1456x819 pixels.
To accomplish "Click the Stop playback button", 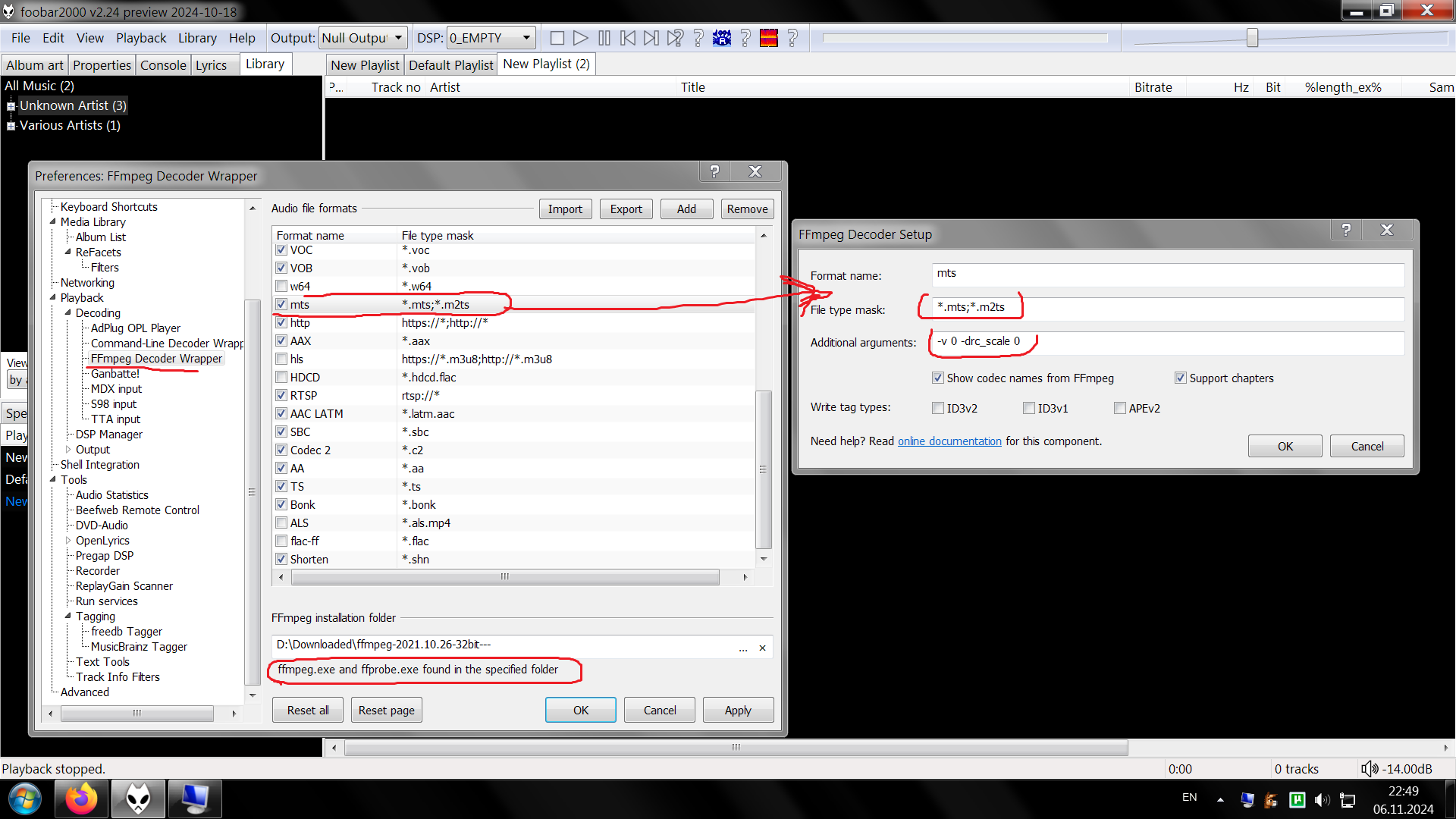I will point(557,38).
